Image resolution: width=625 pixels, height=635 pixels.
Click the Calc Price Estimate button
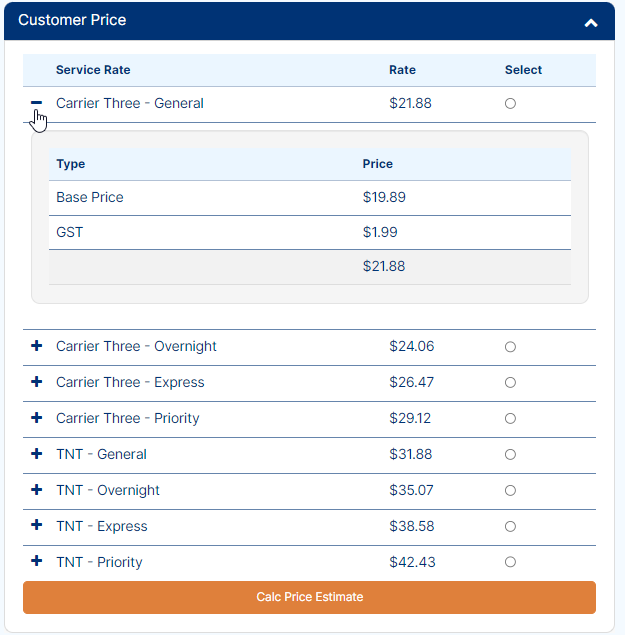[x=309, y=597]
